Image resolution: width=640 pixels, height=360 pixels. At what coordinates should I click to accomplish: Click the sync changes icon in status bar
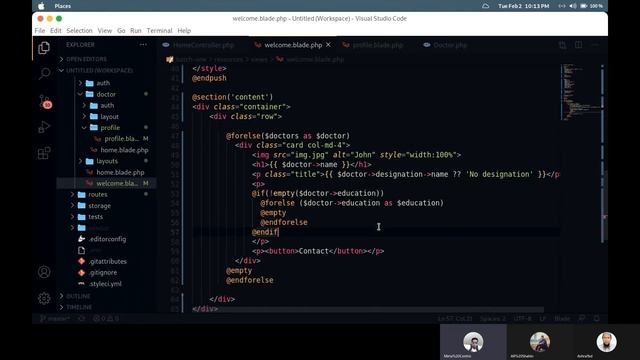coord(82,318)
